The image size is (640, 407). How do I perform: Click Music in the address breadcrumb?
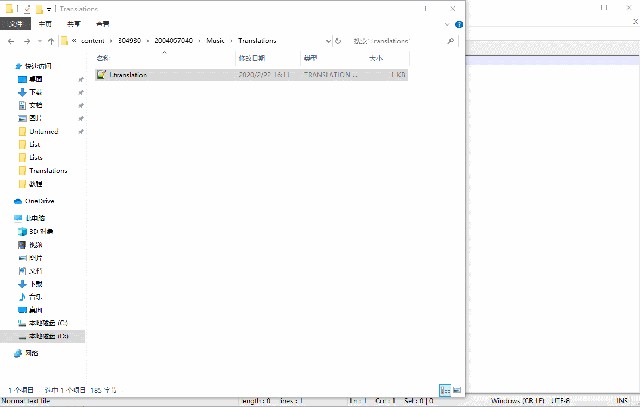click(214, 41)
